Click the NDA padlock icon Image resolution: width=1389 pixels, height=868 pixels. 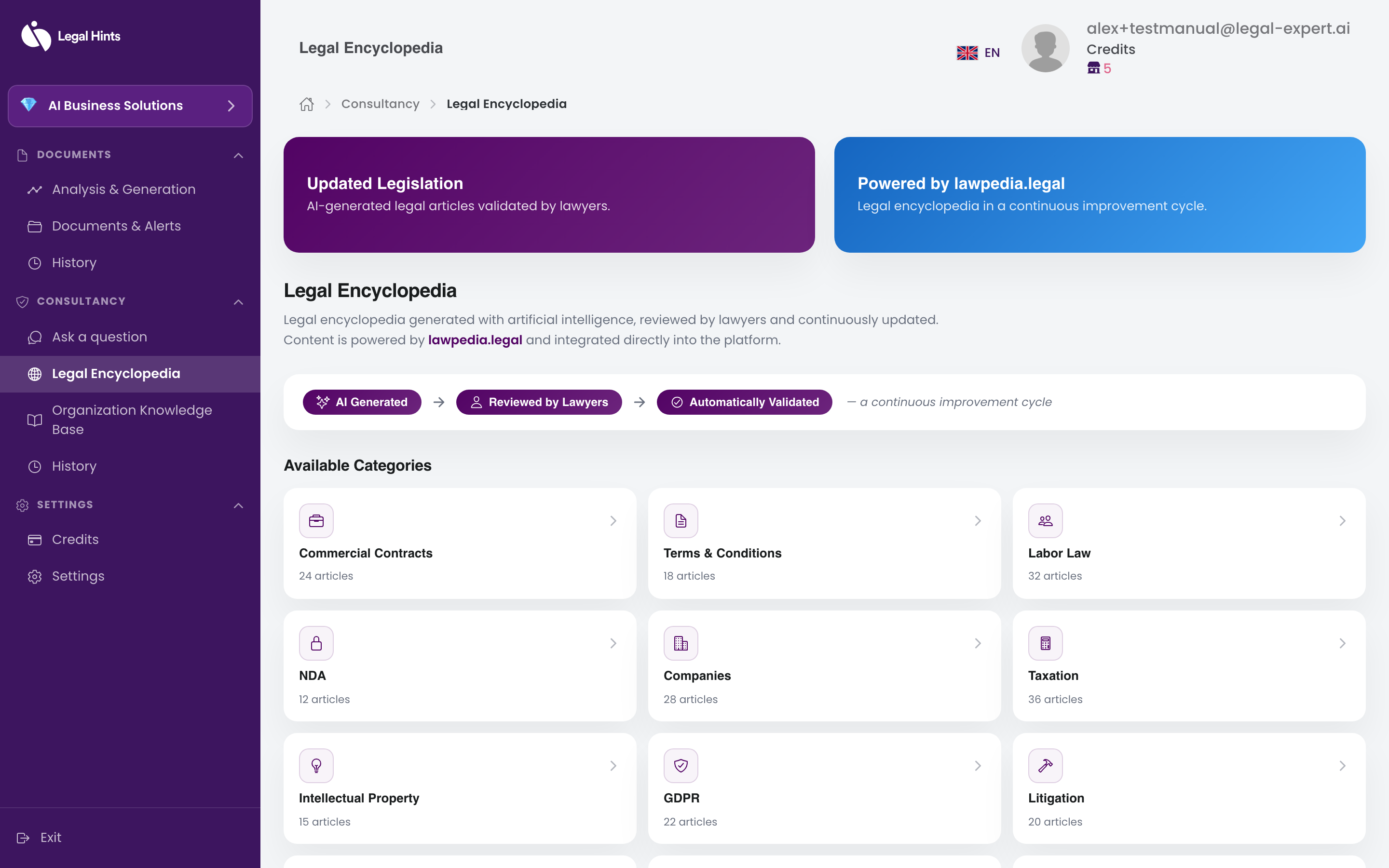click(316, 643)
